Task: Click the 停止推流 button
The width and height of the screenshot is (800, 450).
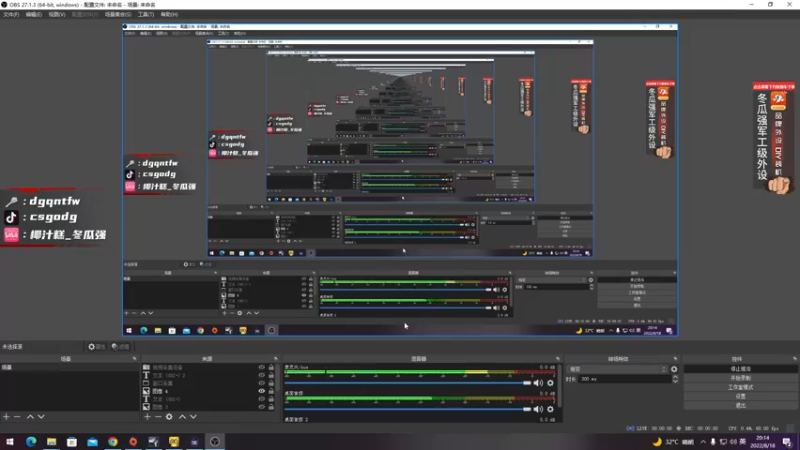Action: 740,368
